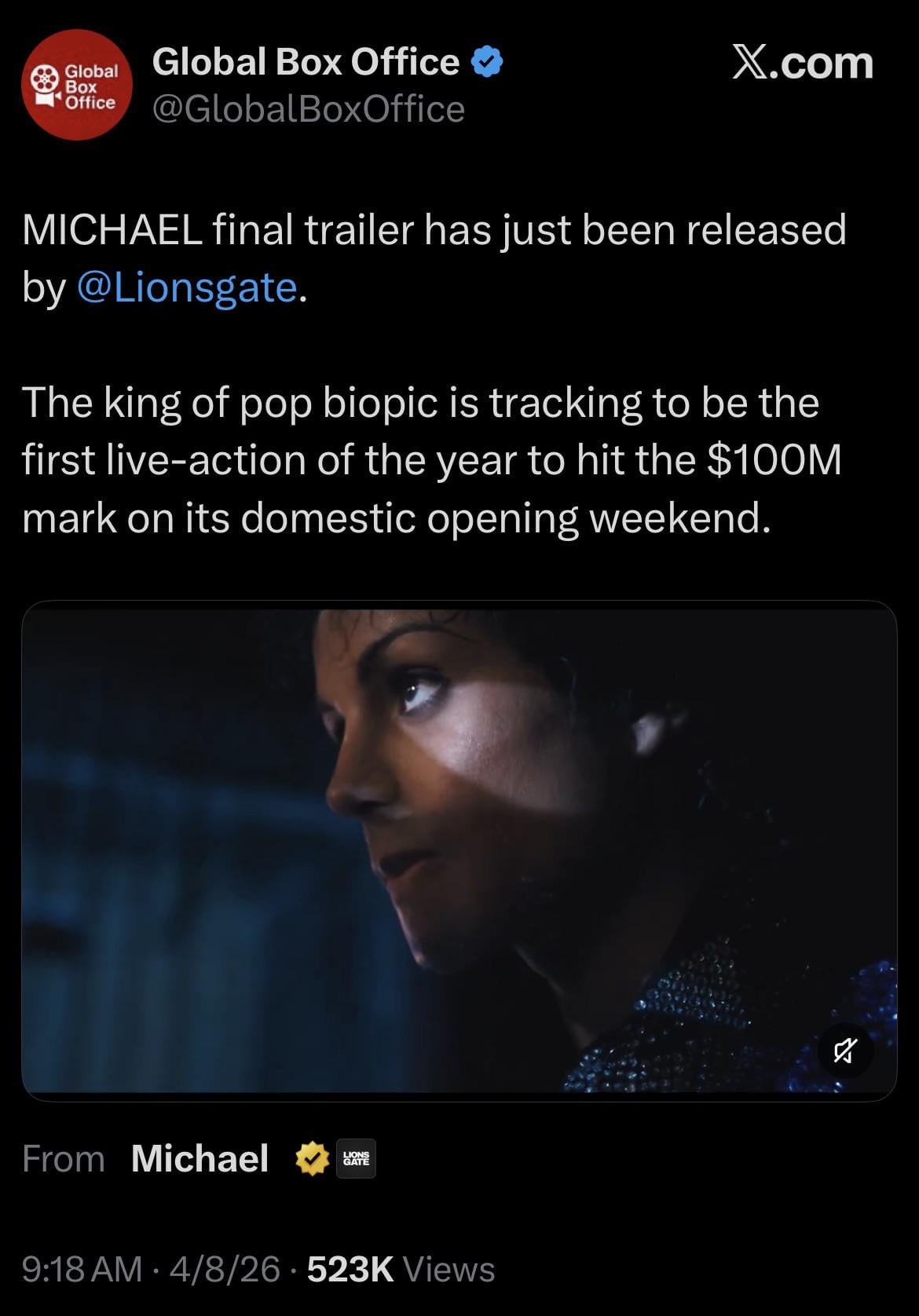
Task: Follow the @Lionsgate mention link
Action: pos(188,287)
